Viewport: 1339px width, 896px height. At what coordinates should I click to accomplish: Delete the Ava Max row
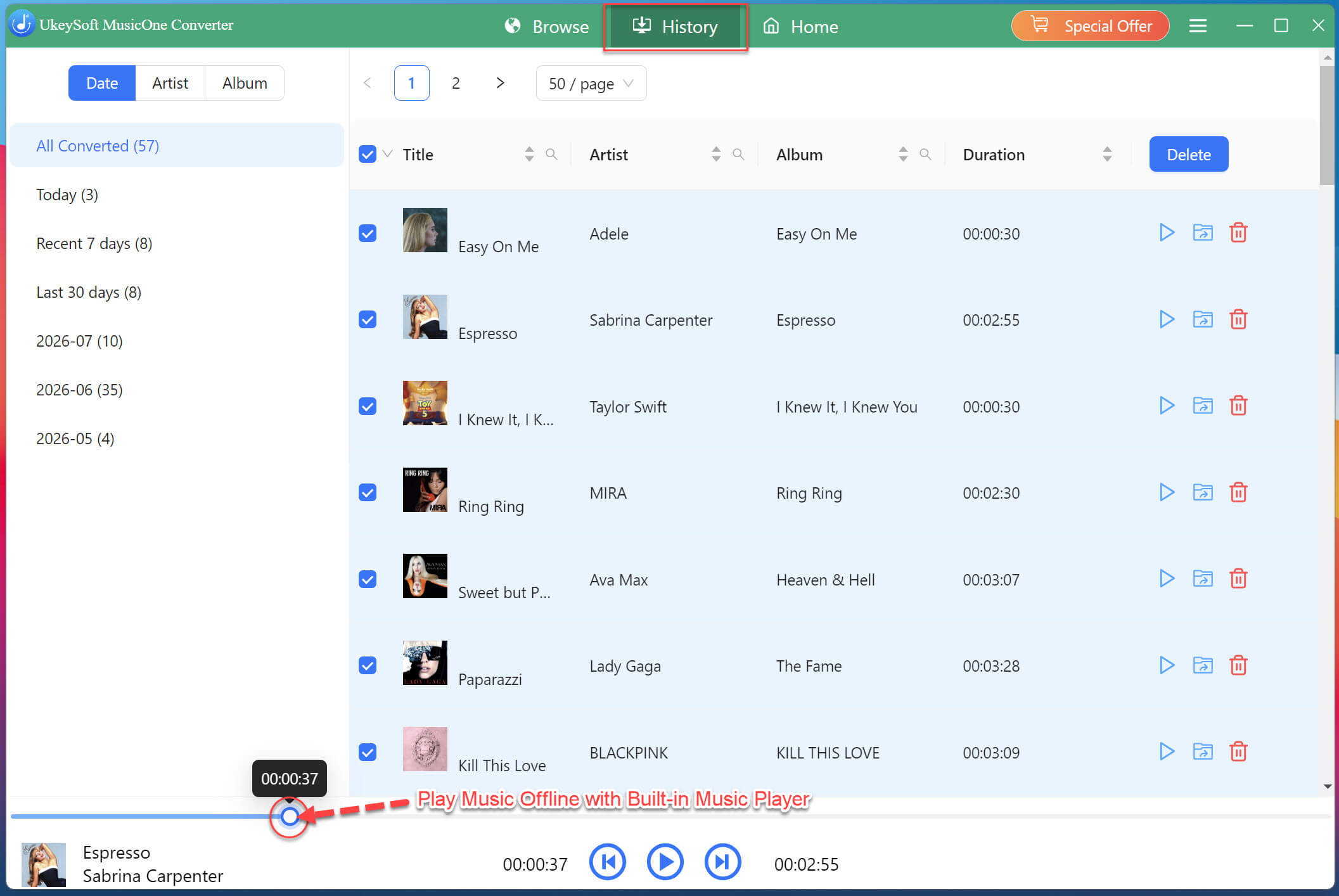(1238, 579)
